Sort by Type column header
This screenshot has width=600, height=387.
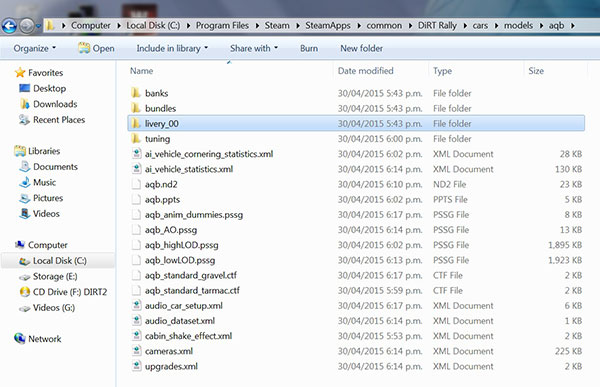tap(442, 71)
